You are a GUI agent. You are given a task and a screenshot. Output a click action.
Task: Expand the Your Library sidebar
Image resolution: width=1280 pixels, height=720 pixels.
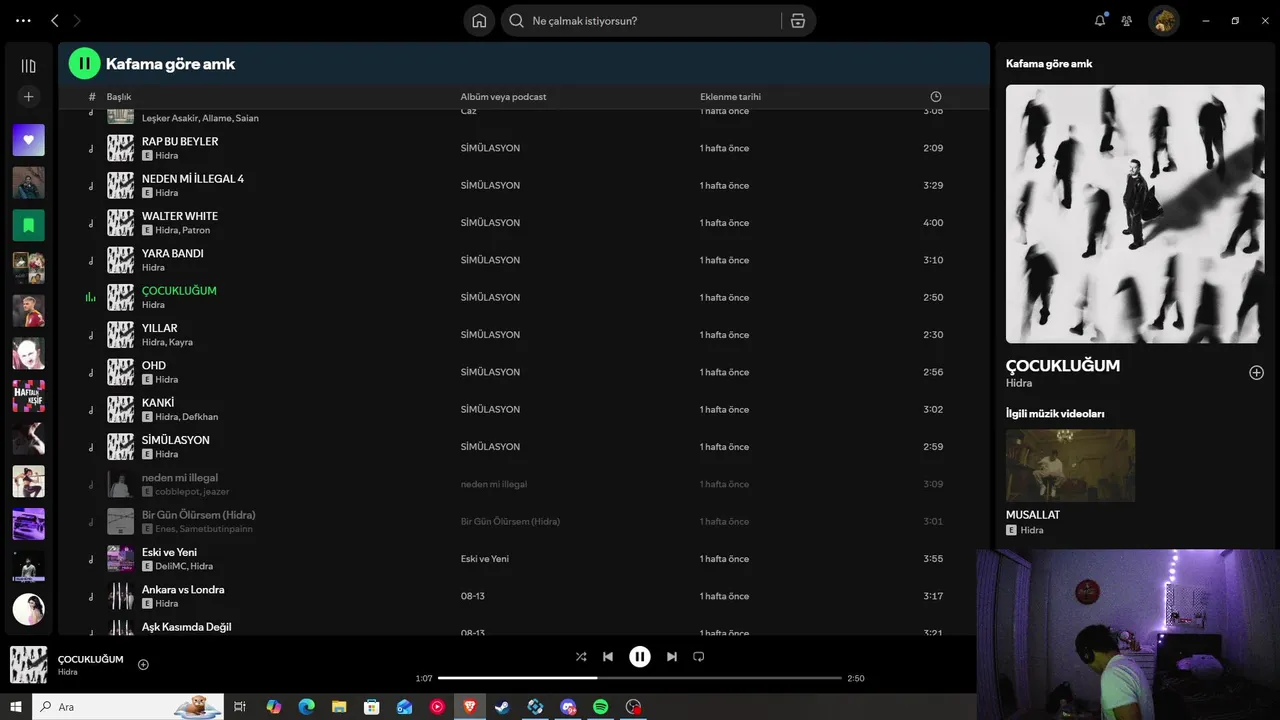28,66
